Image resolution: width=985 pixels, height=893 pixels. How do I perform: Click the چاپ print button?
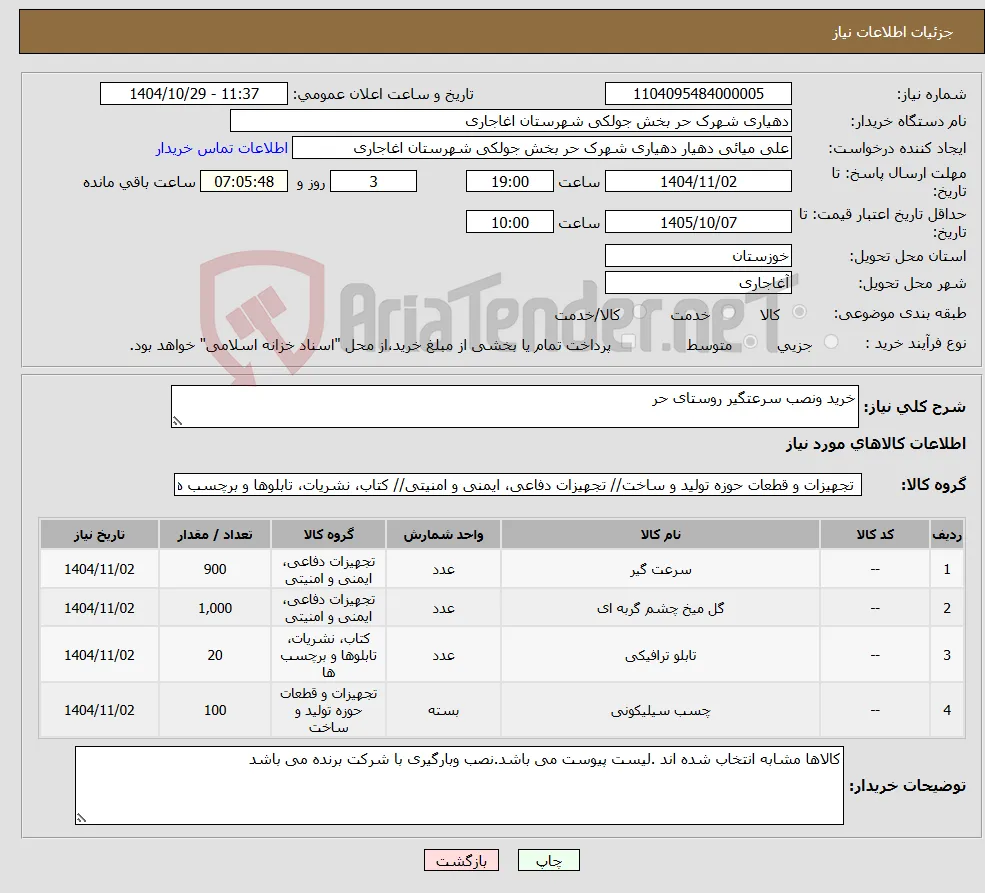click(548, 860)
